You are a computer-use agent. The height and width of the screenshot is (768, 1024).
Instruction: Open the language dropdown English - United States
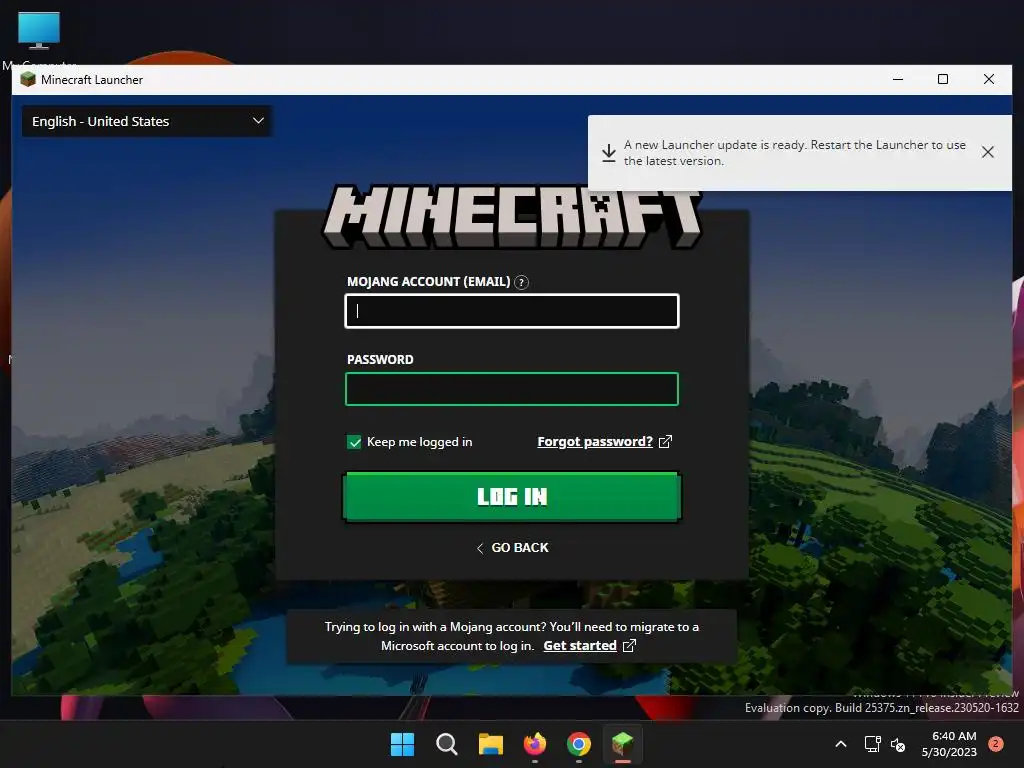click(147, 121)
